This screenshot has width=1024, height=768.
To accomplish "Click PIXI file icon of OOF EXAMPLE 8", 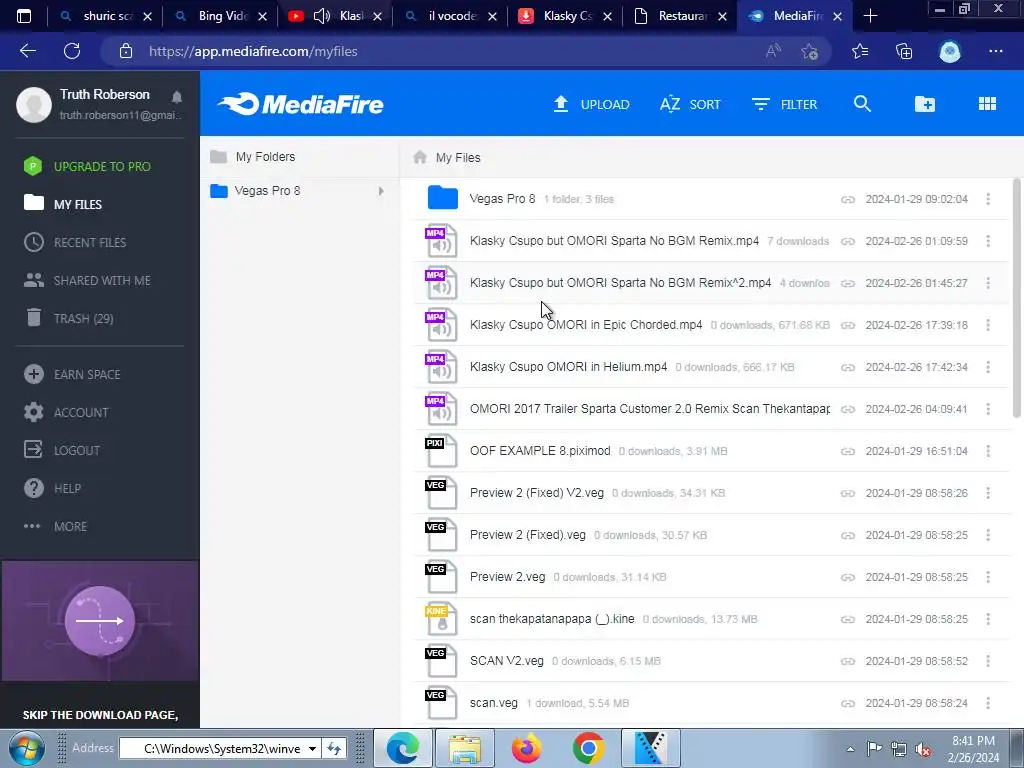I will point(441,451).
